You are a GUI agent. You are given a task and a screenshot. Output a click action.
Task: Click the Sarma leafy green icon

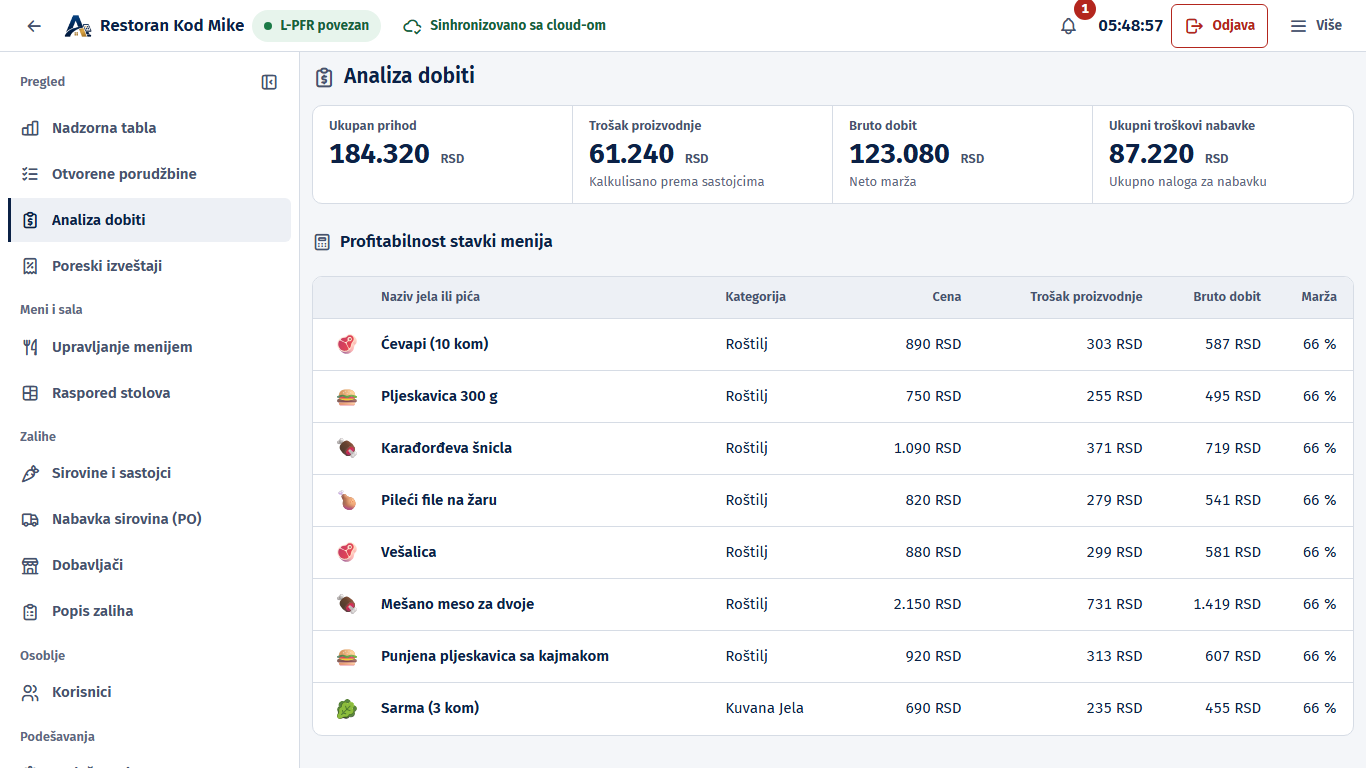[346, 708]
